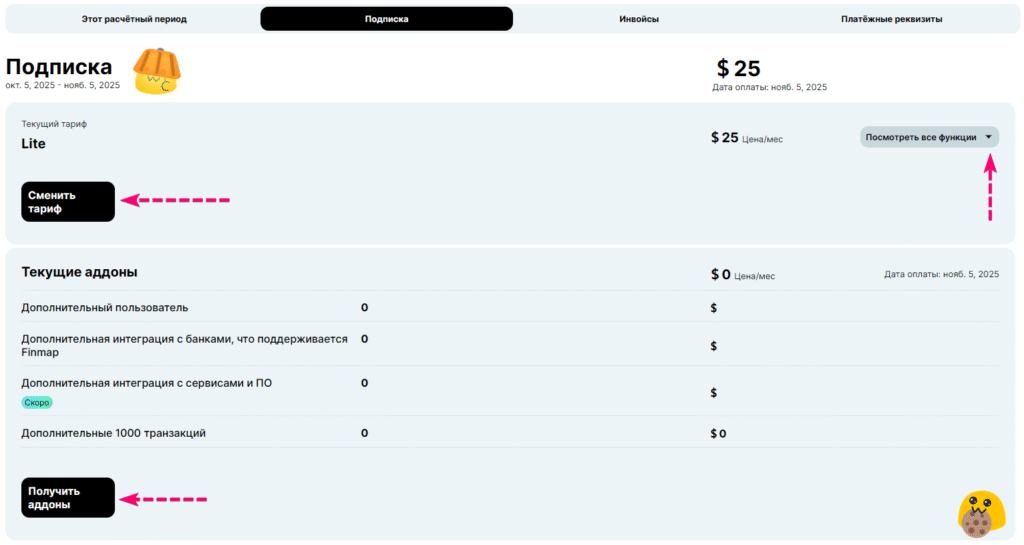Click the orange house mascot icon

point(156,72)
